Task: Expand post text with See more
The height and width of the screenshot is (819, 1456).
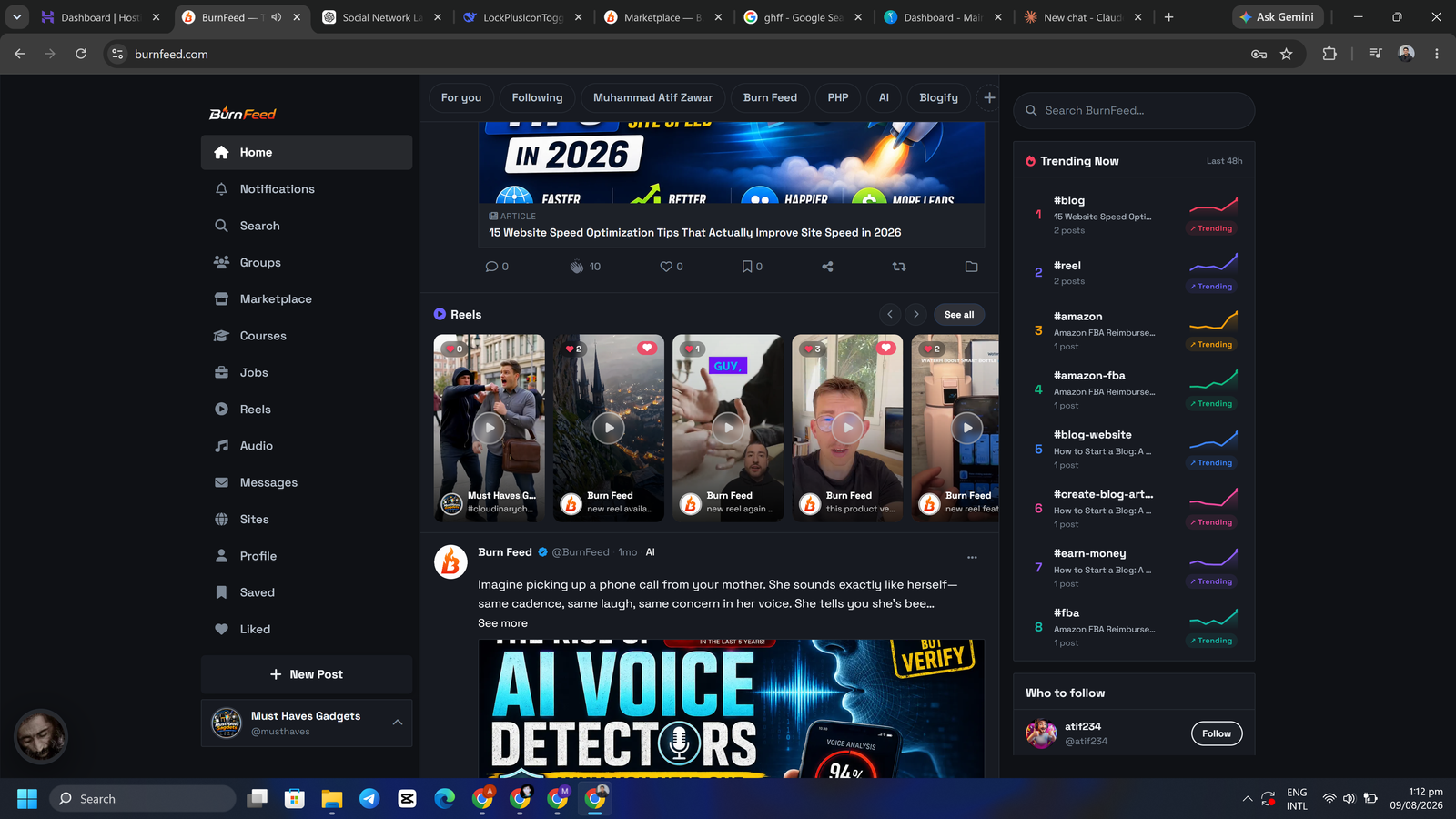Action: (502, 623)
